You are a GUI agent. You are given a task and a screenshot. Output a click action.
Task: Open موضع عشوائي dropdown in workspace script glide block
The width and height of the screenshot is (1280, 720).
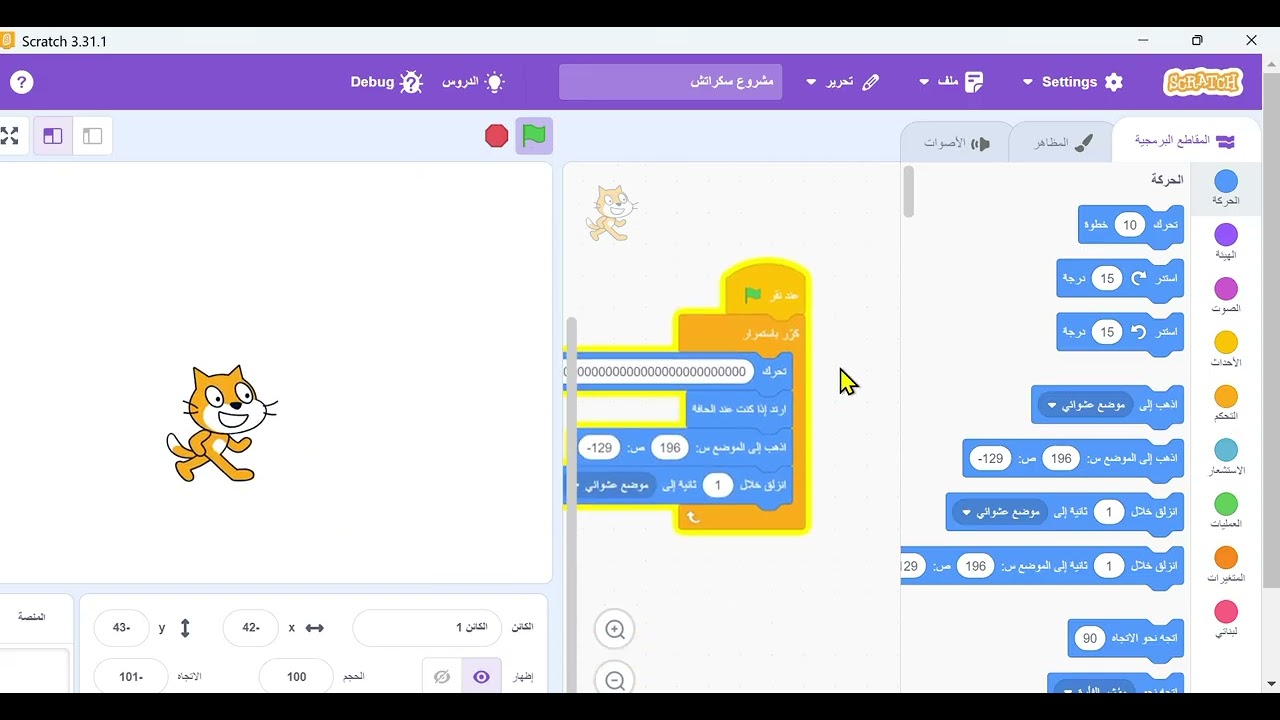point(613,486)
